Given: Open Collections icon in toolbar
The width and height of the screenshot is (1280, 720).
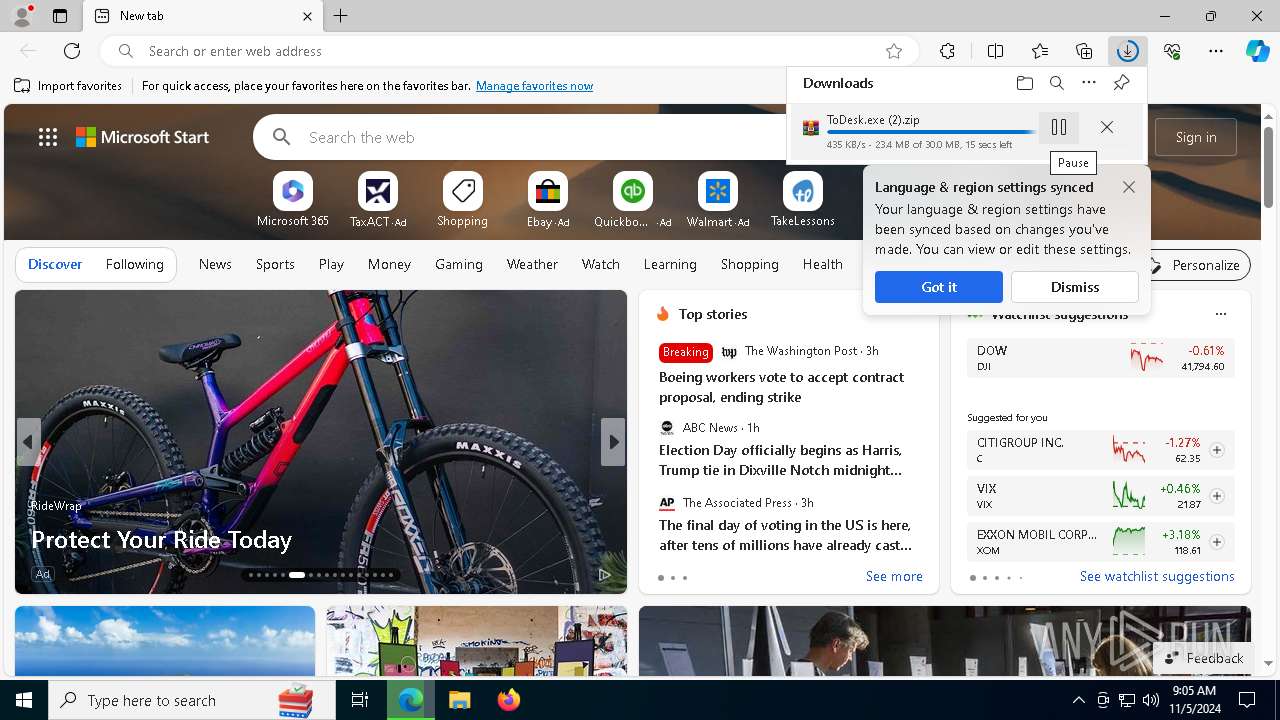Looking at the screenshot, I should pos(1084,51).
